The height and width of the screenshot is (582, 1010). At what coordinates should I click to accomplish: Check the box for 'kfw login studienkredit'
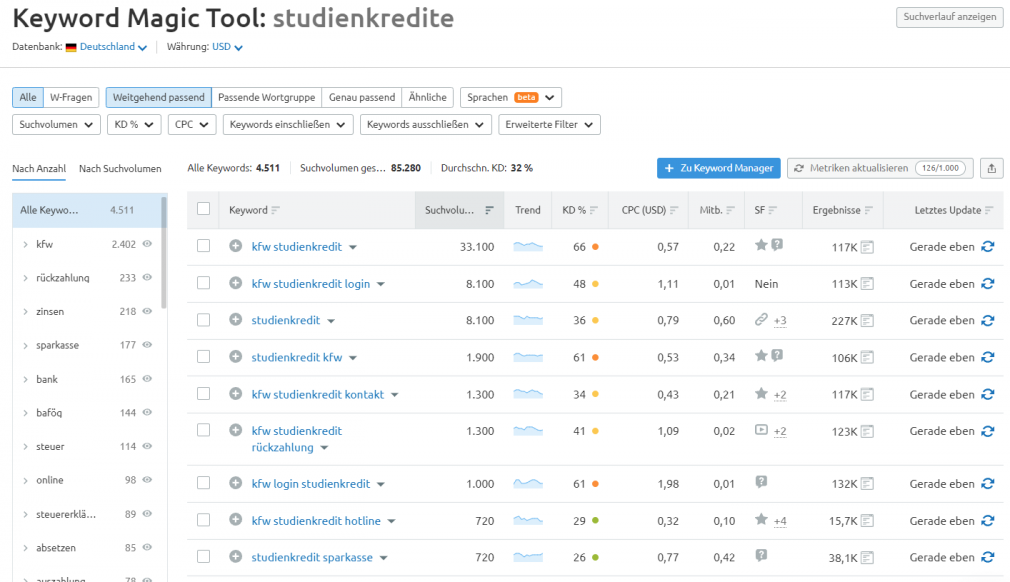pyautogui.click(x=204, y=483)
